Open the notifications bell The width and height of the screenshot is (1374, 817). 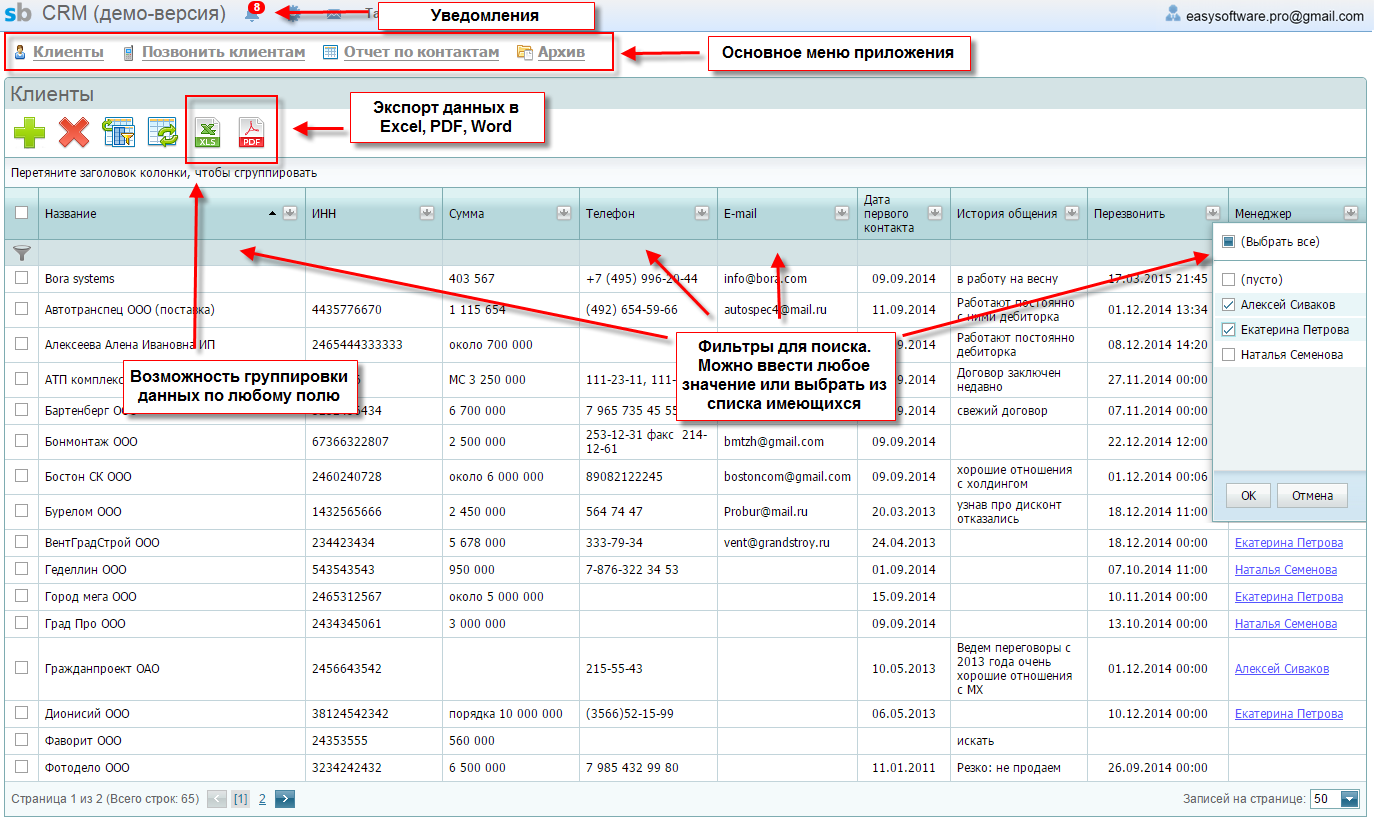point(254,13)
